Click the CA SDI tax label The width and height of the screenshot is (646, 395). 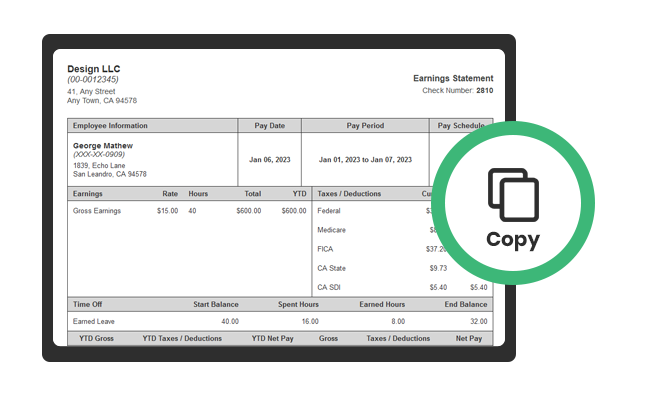(x=329, y=287)
